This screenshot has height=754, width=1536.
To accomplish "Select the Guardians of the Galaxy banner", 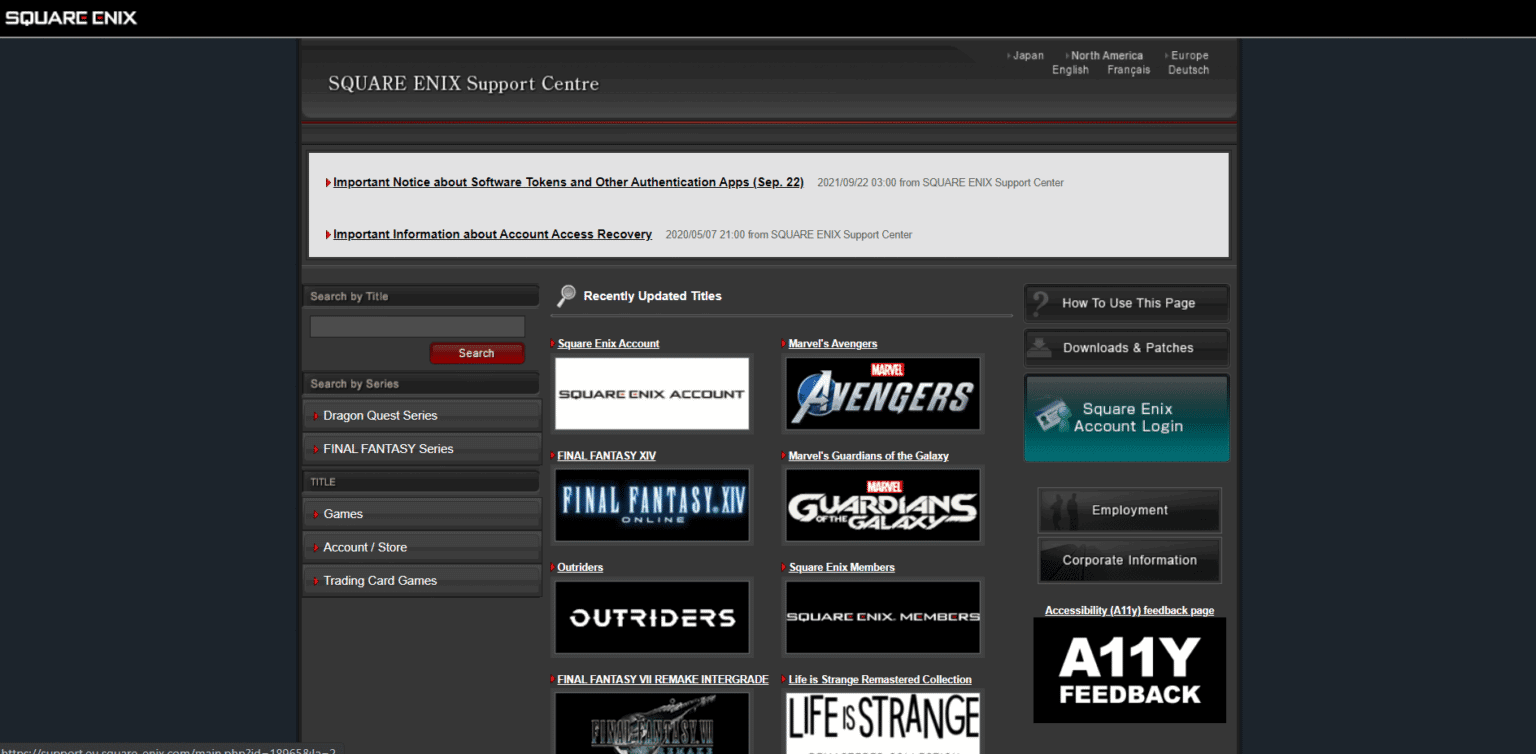I will (x=883, y=505).
